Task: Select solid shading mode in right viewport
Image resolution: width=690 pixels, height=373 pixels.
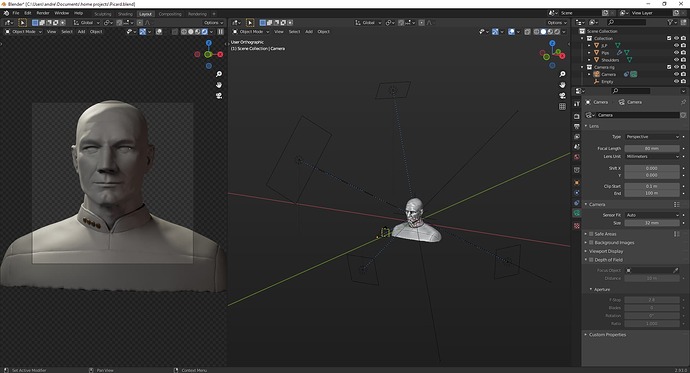Action: coord(543,32)
